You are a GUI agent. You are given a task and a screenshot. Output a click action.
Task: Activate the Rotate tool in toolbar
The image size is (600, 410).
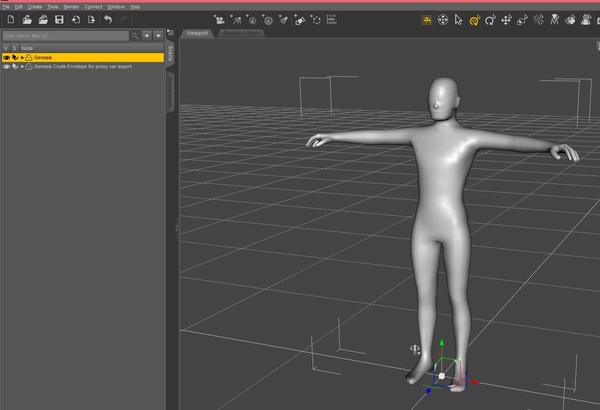pyautogui.click(x=490, y=20)
